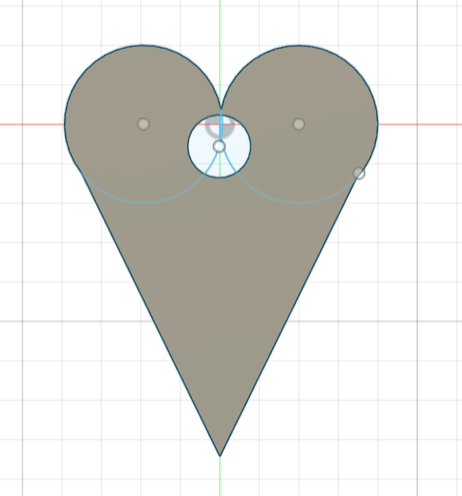Select the left lobe's center sketch point
Image resolution: width=462 pixels, height=496 pixels.
pos(143,124)
